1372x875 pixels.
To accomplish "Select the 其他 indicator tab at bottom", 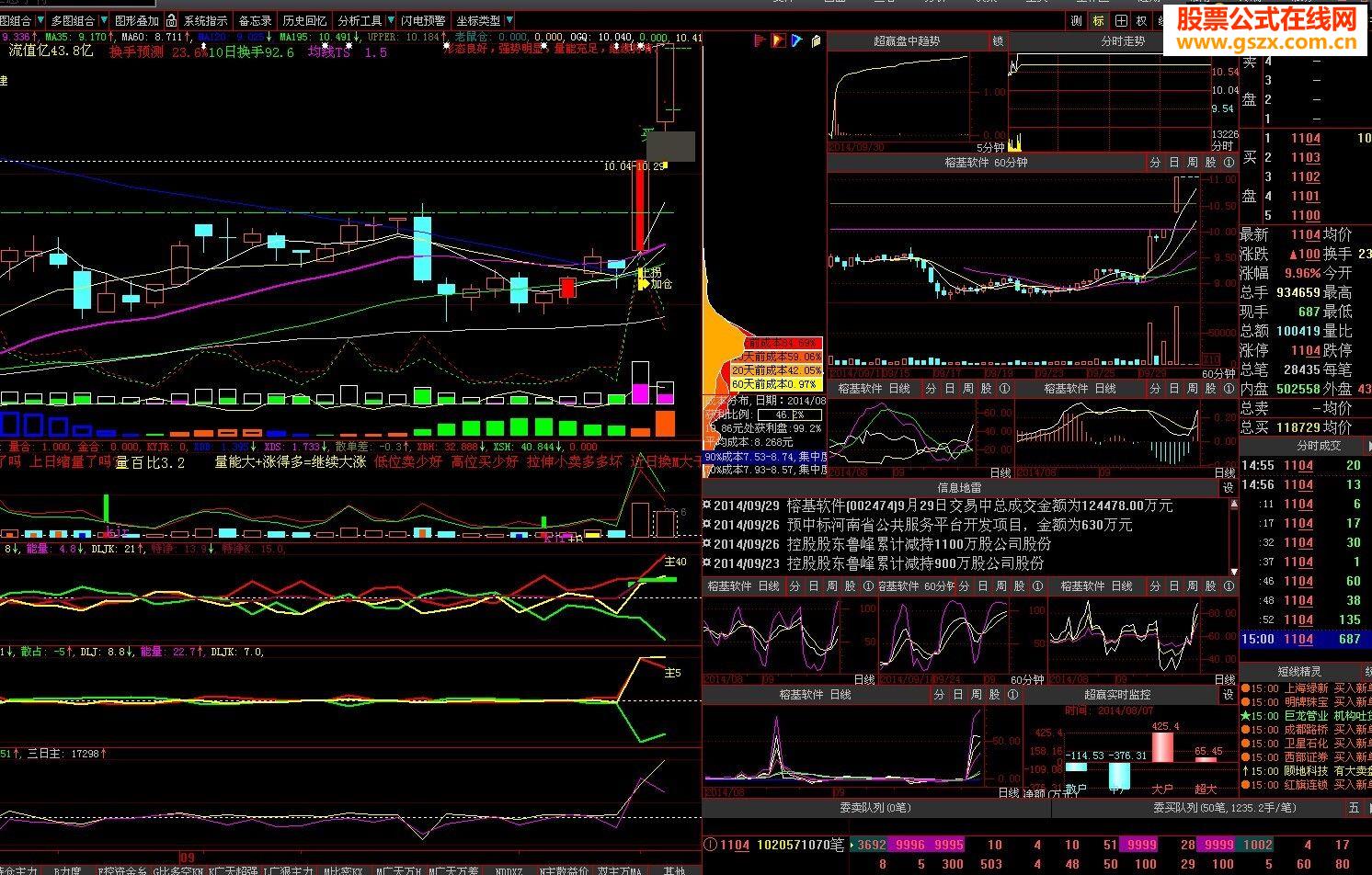I will click(x=674, y=869).
